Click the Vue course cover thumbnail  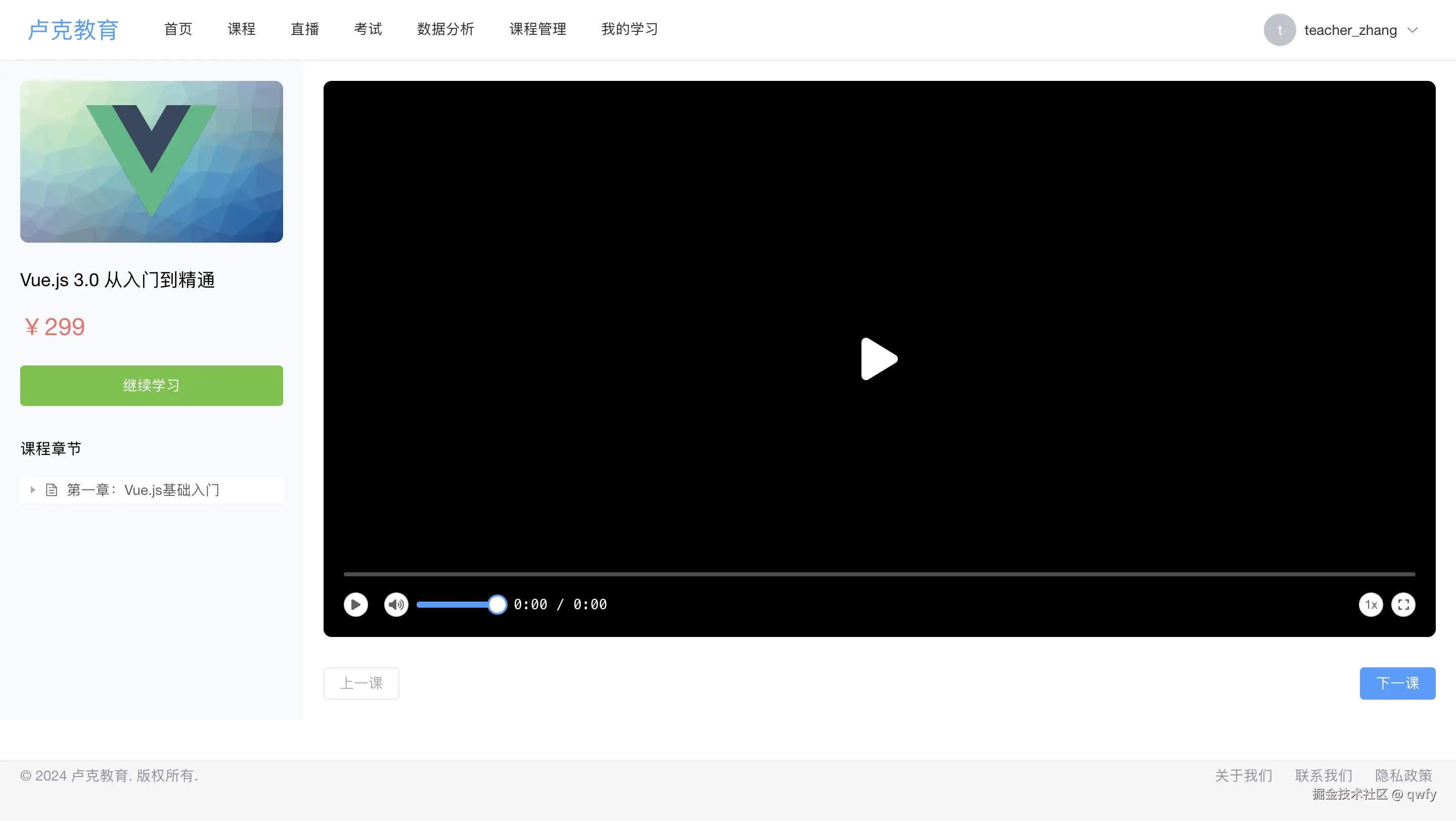point(152,162)
